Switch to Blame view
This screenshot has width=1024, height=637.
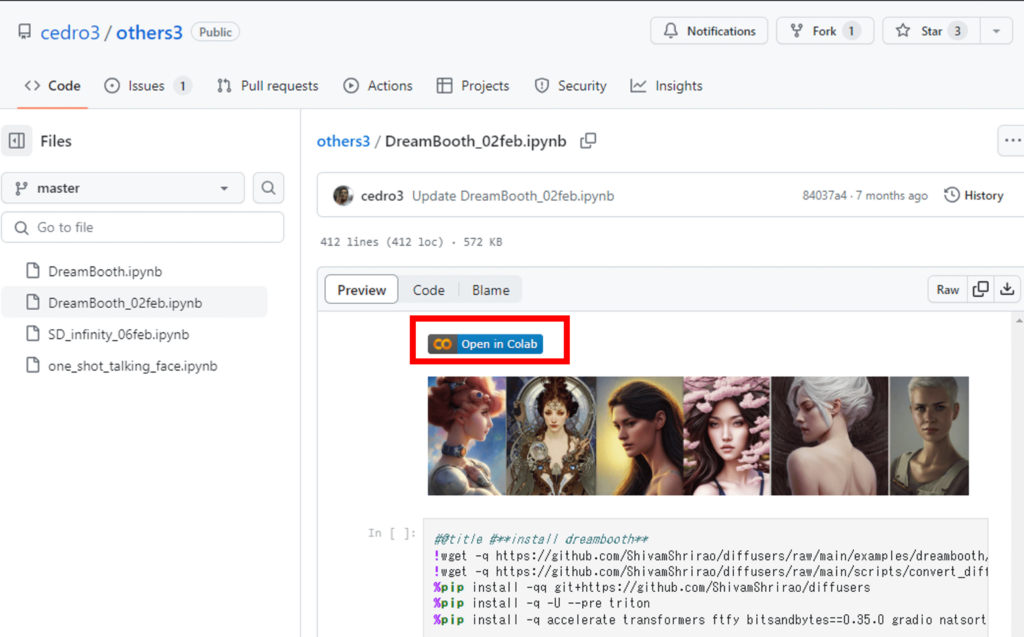[490, 289]
